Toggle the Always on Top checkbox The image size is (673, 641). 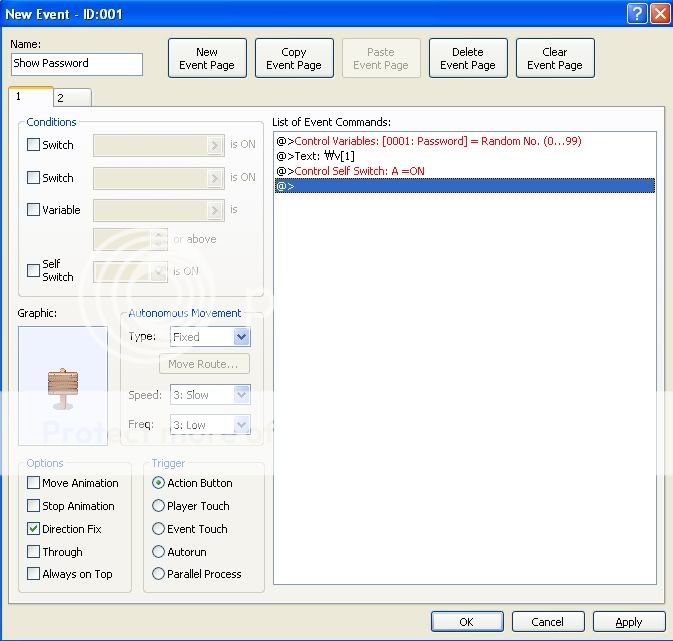click(x=34, y=574)
